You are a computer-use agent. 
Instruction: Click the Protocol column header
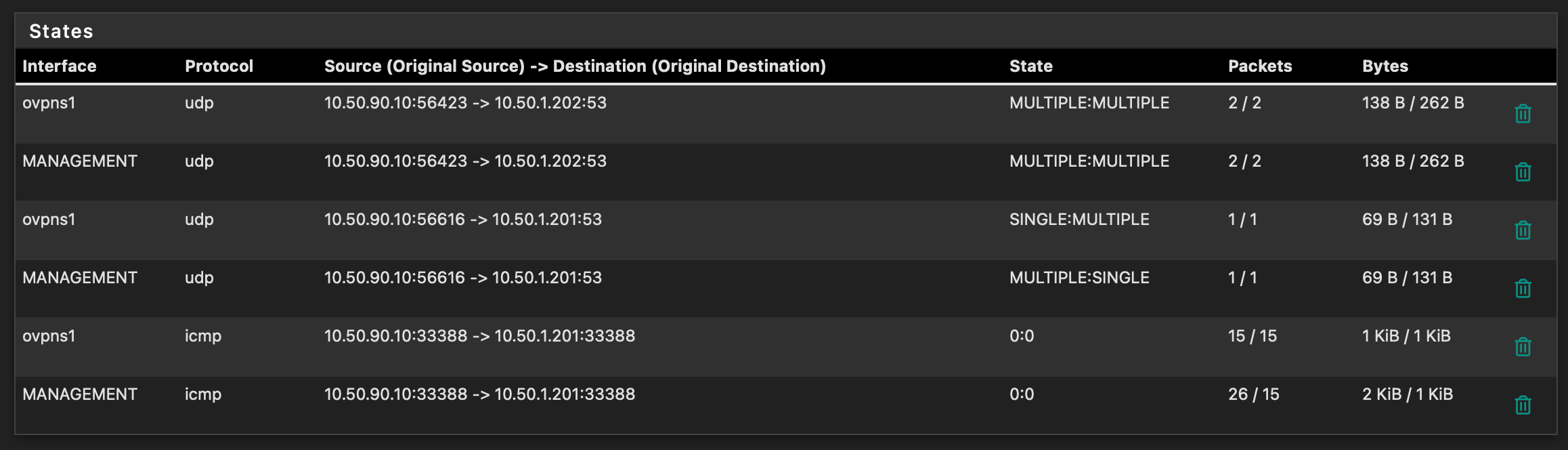click(219, 66)
